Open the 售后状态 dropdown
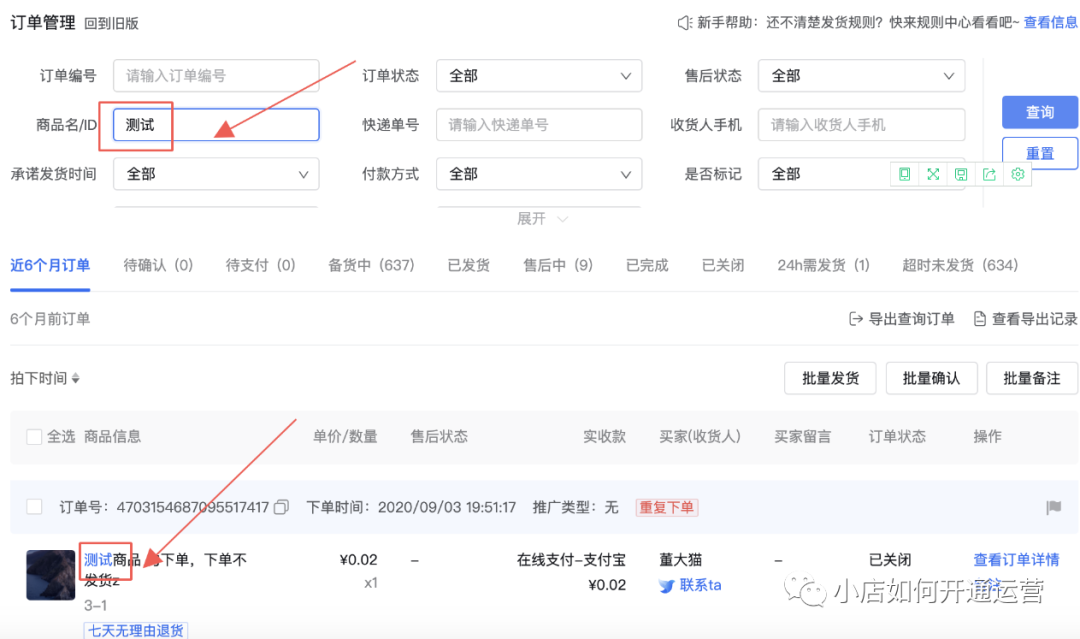Viewport: 1080px width, 639px height. pos(861,76)
